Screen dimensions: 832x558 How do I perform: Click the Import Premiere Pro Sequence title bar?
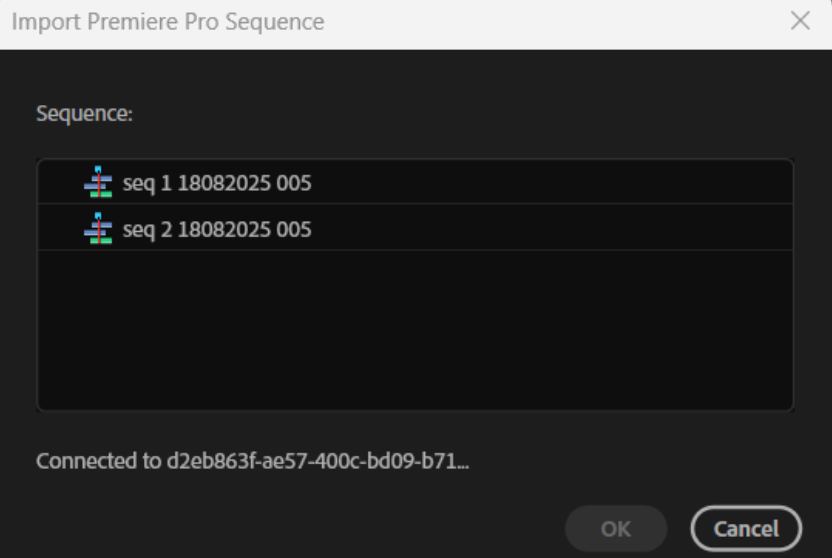(x=393, y=22)
